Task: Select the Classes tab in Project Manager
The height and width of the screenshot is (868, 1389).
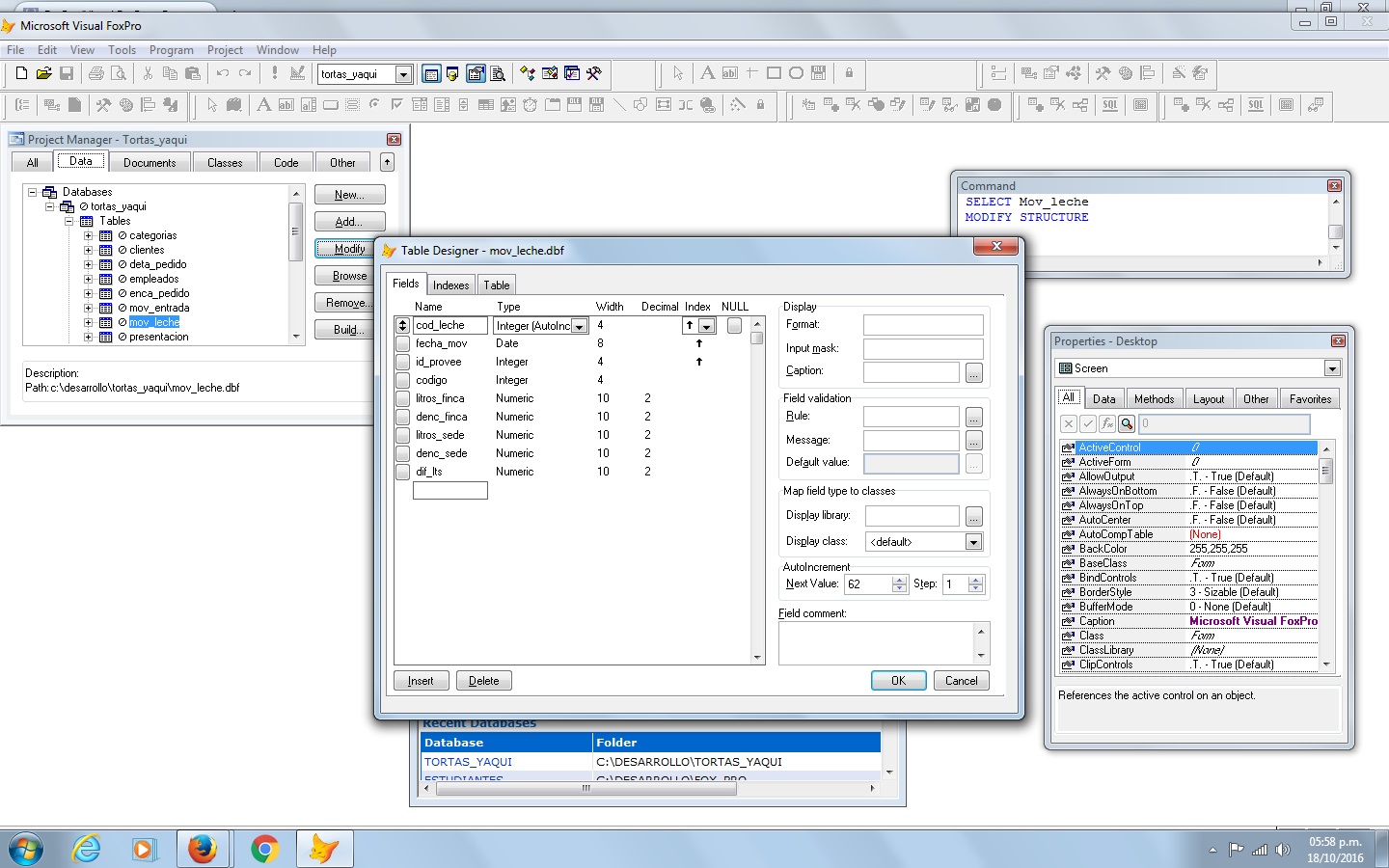Action: [225, 163]
